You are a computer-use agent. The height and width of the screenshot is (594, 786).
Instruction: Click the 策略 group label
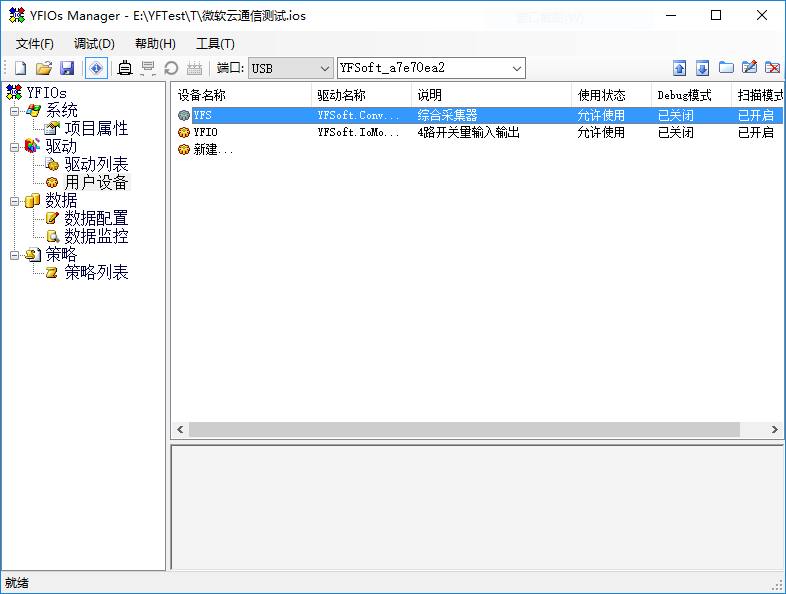pyautogui.click(x=61, y=255)
